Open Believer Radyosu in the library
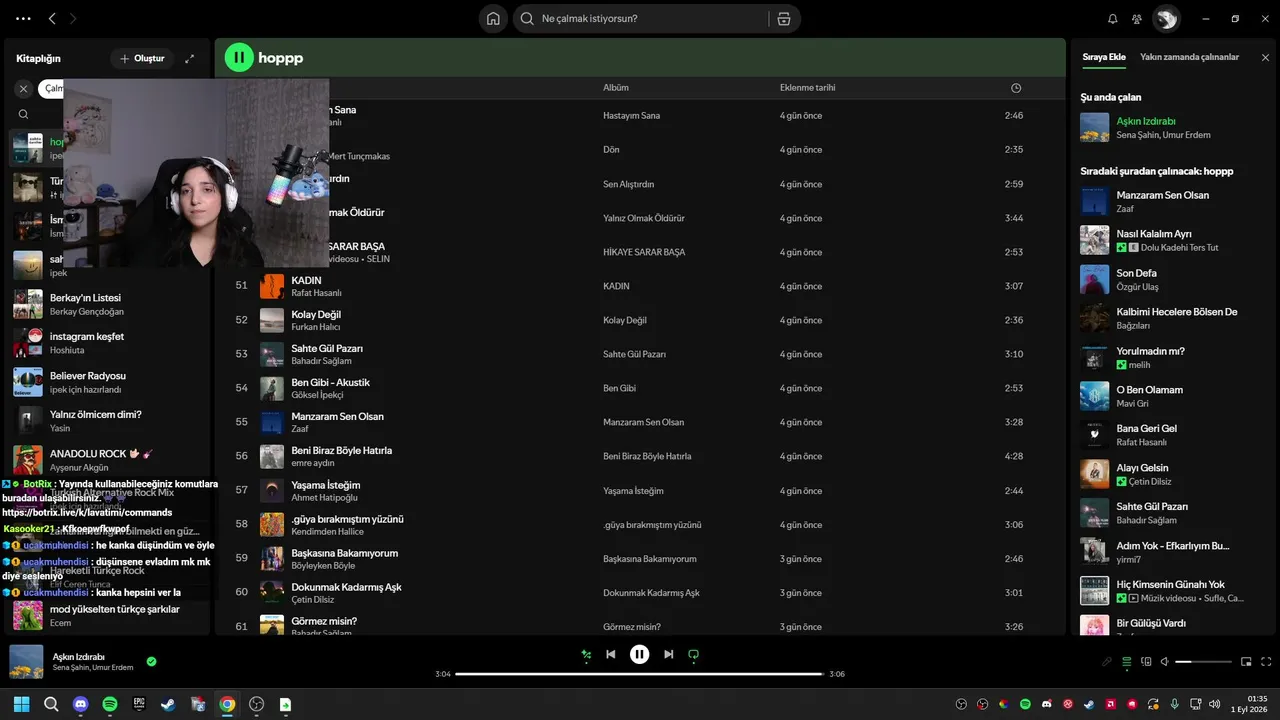Screen dimensions: 1280x720 [110, 382]
